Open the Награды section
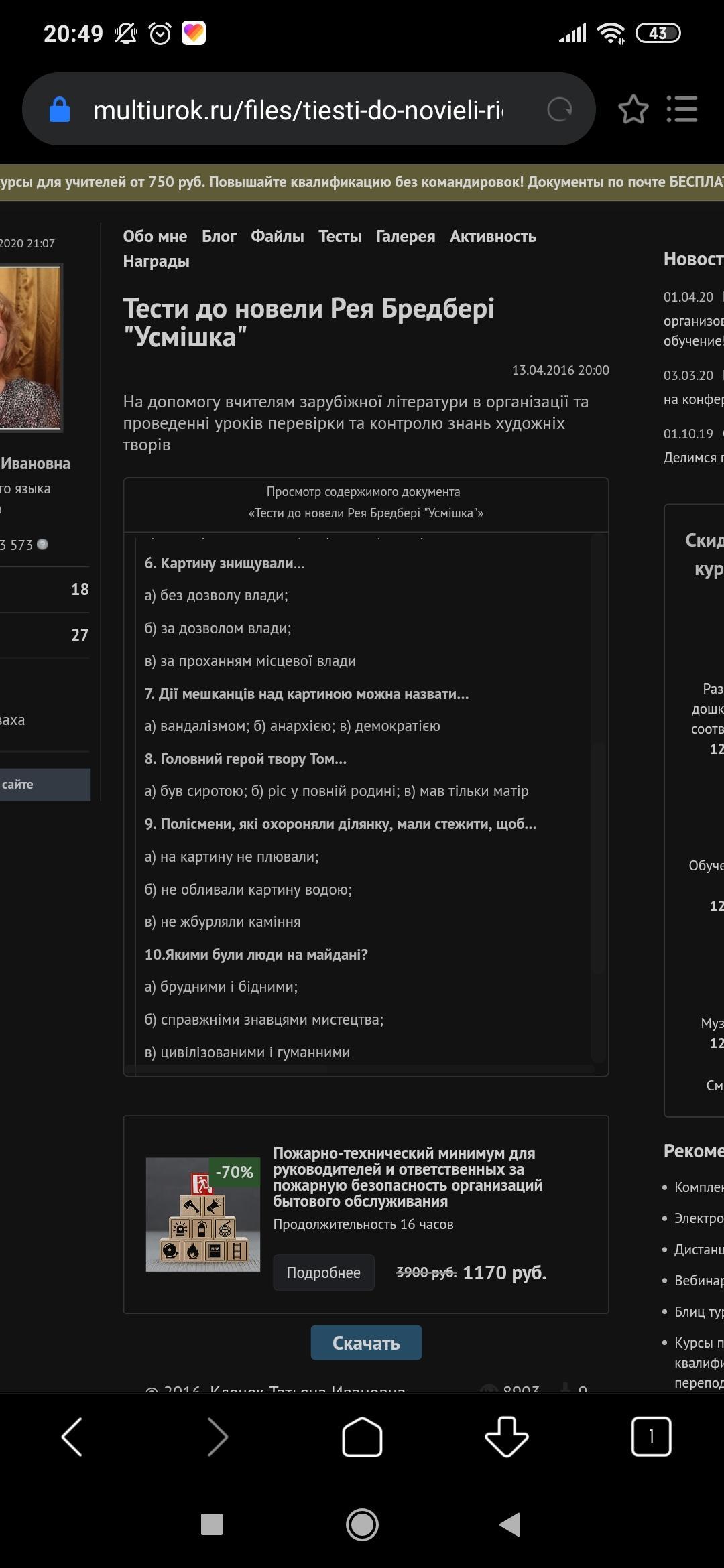 [x=156, y=261]
